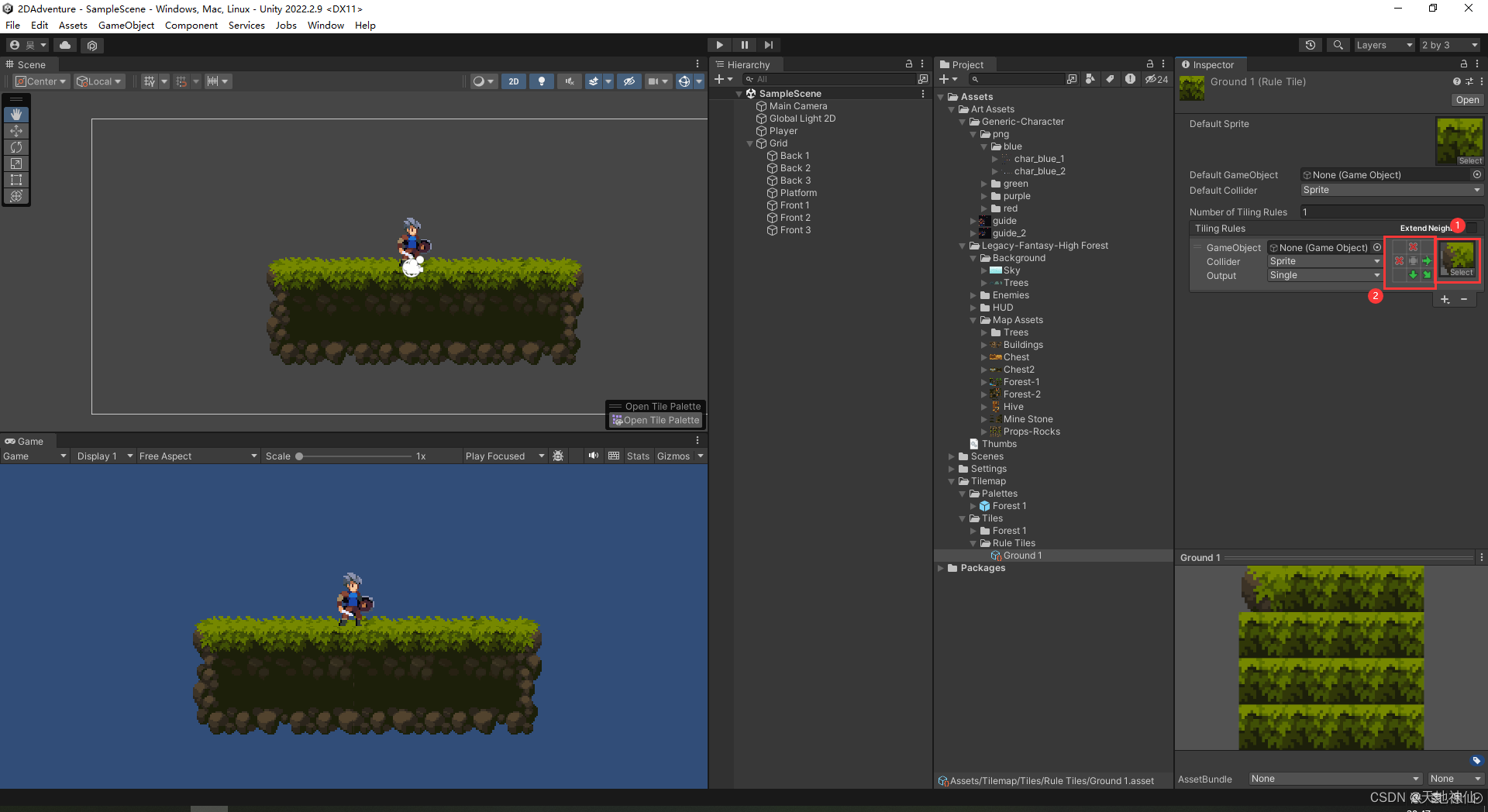Open the Undo History icon

coord(1311,45)
